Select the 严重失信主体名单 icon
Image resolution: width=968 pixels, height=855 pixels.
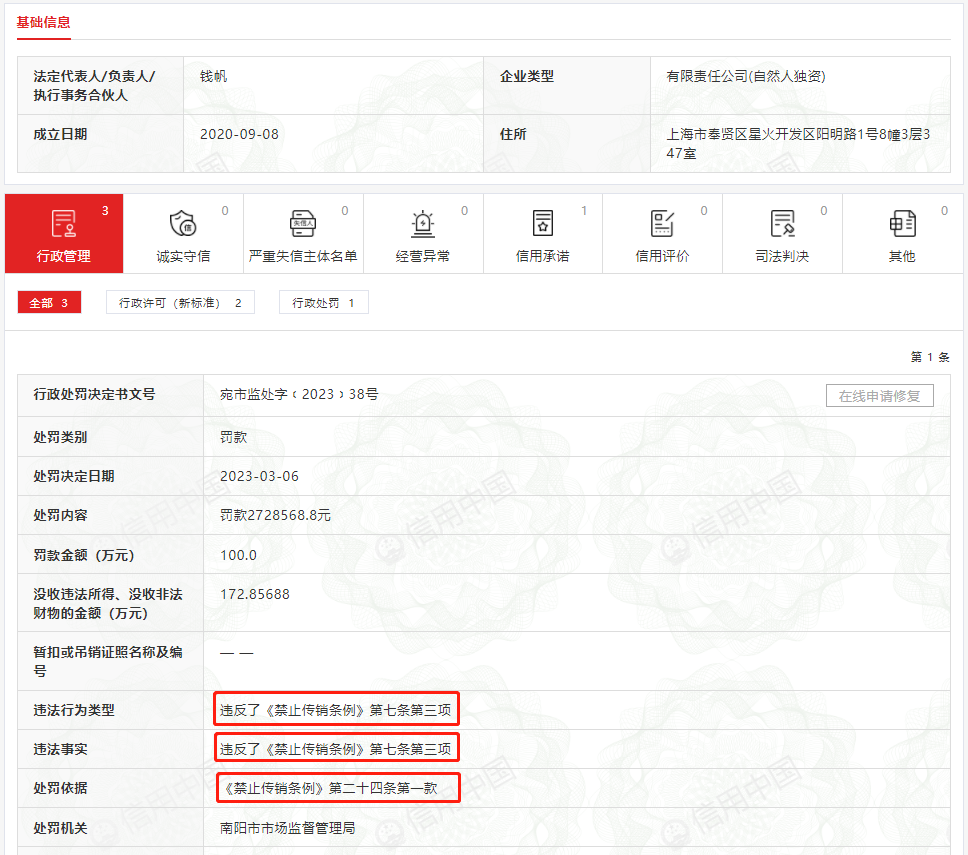tap(303, 224)
